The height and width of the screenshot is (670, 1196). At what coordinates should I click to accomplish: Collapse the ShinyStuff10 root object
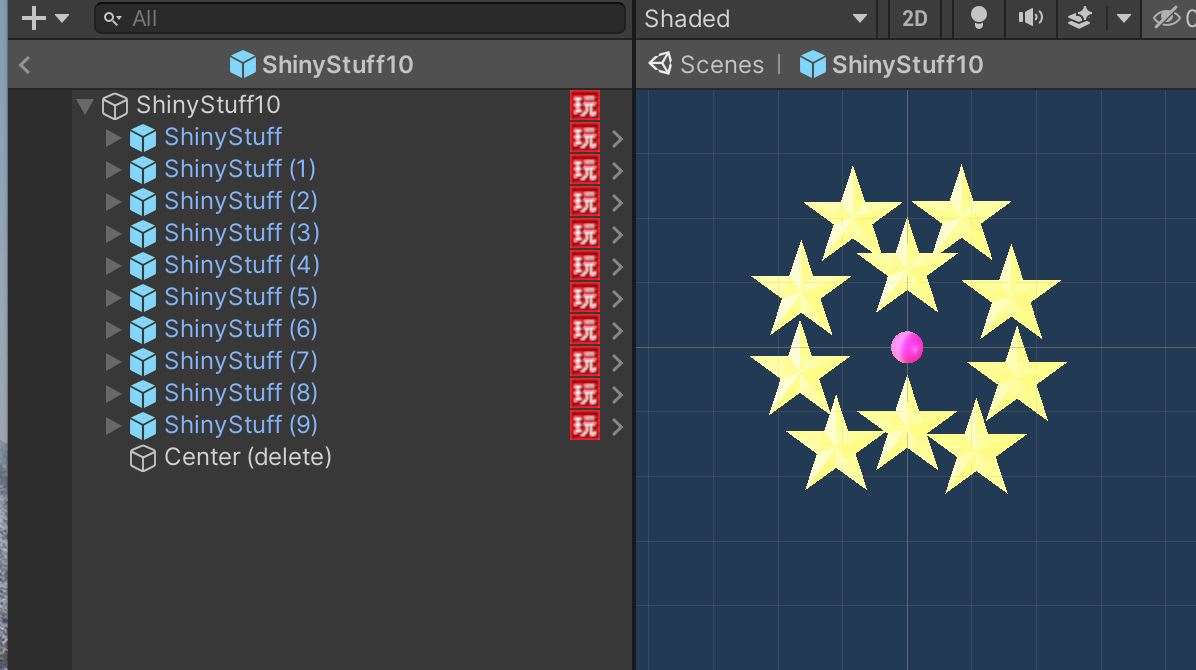click(85, 105)
